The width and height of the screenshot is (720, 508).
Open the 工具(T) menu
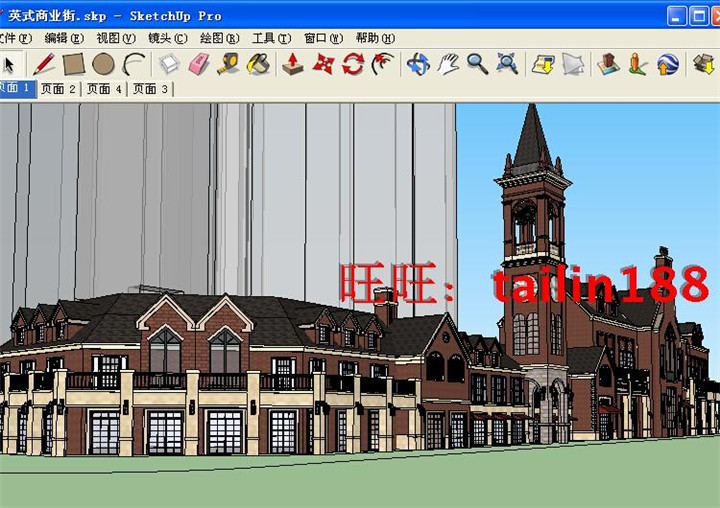tap(271, 38)
